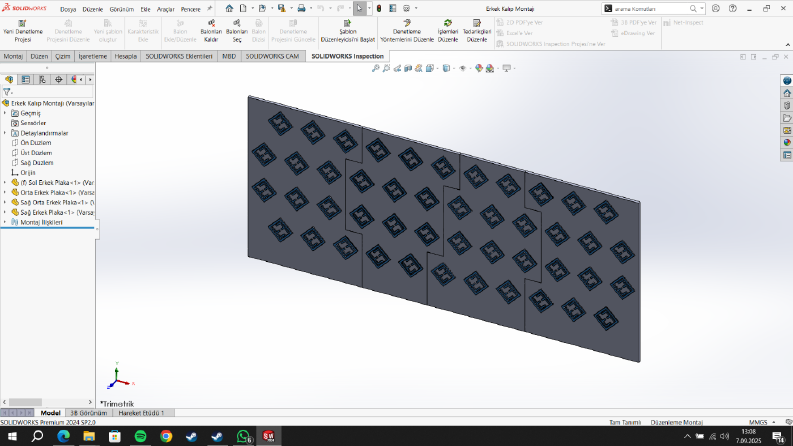Click the Save icon
The height and width of the screenshot is (446, 793).
(x=282, y=9)
